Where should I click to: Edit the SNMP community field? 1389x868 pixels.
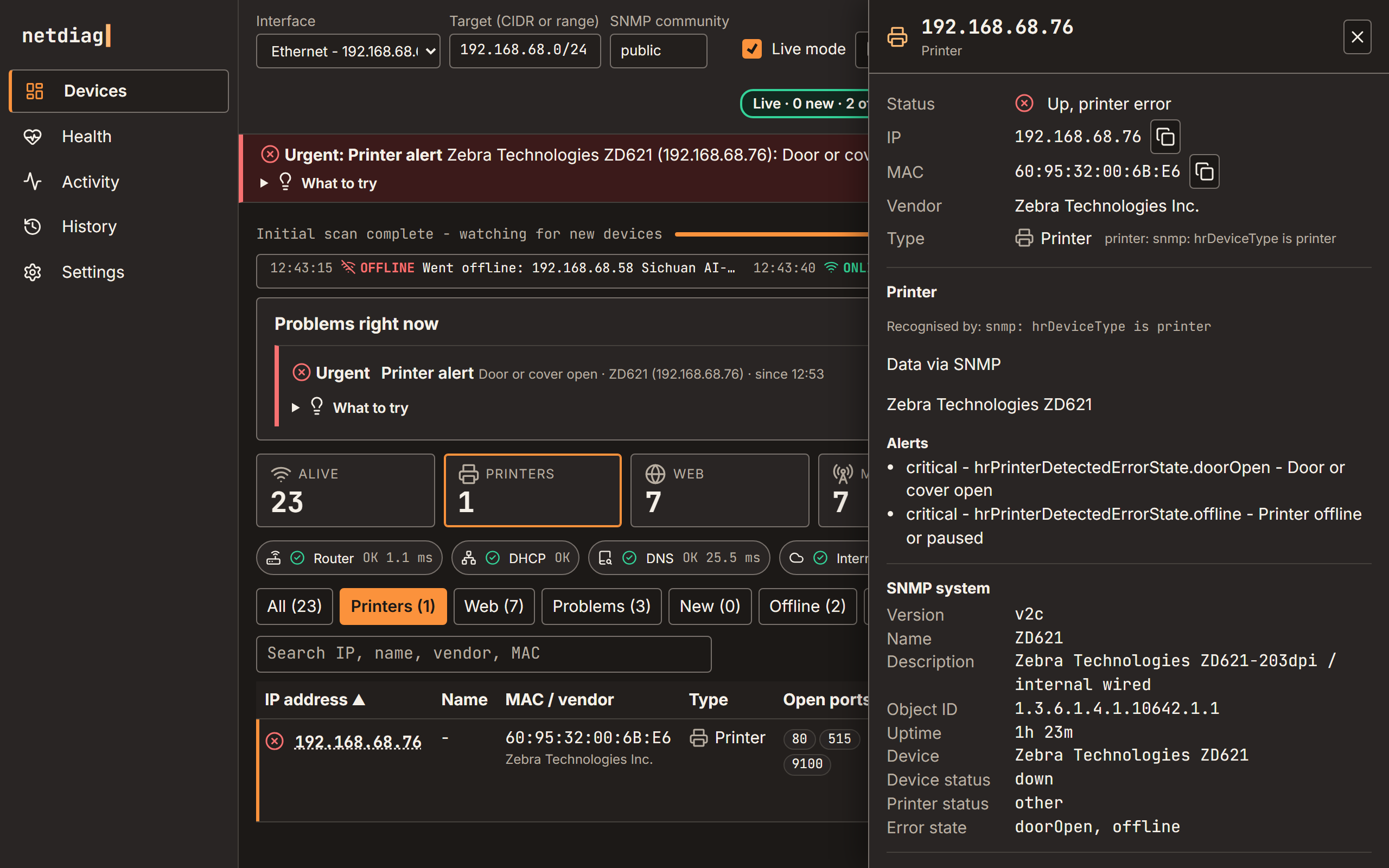(658, 50)
